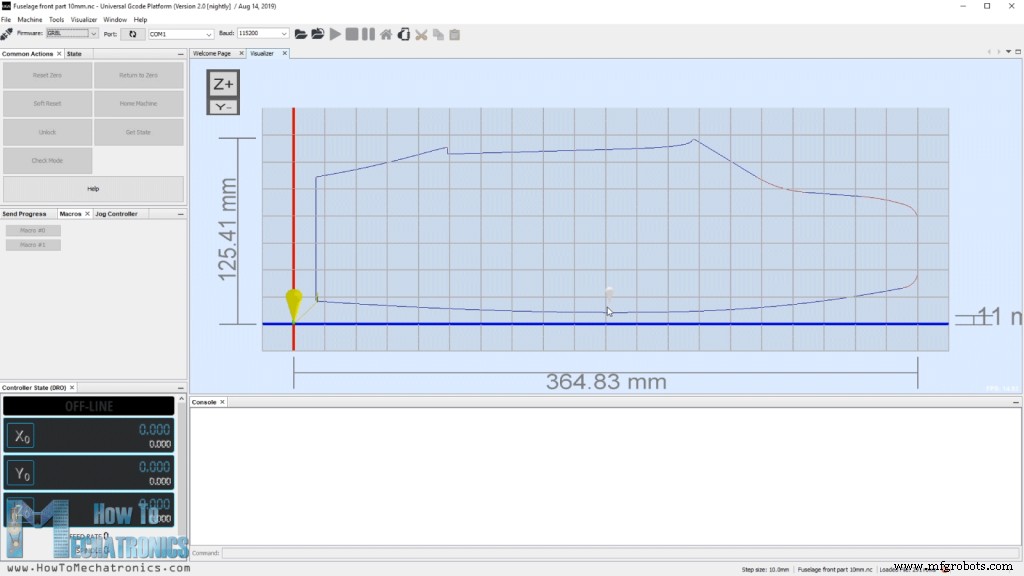This screenshot has height=576, width=1024.
Task: Click the Macro #1 button
Action: (x=33, y=245)
